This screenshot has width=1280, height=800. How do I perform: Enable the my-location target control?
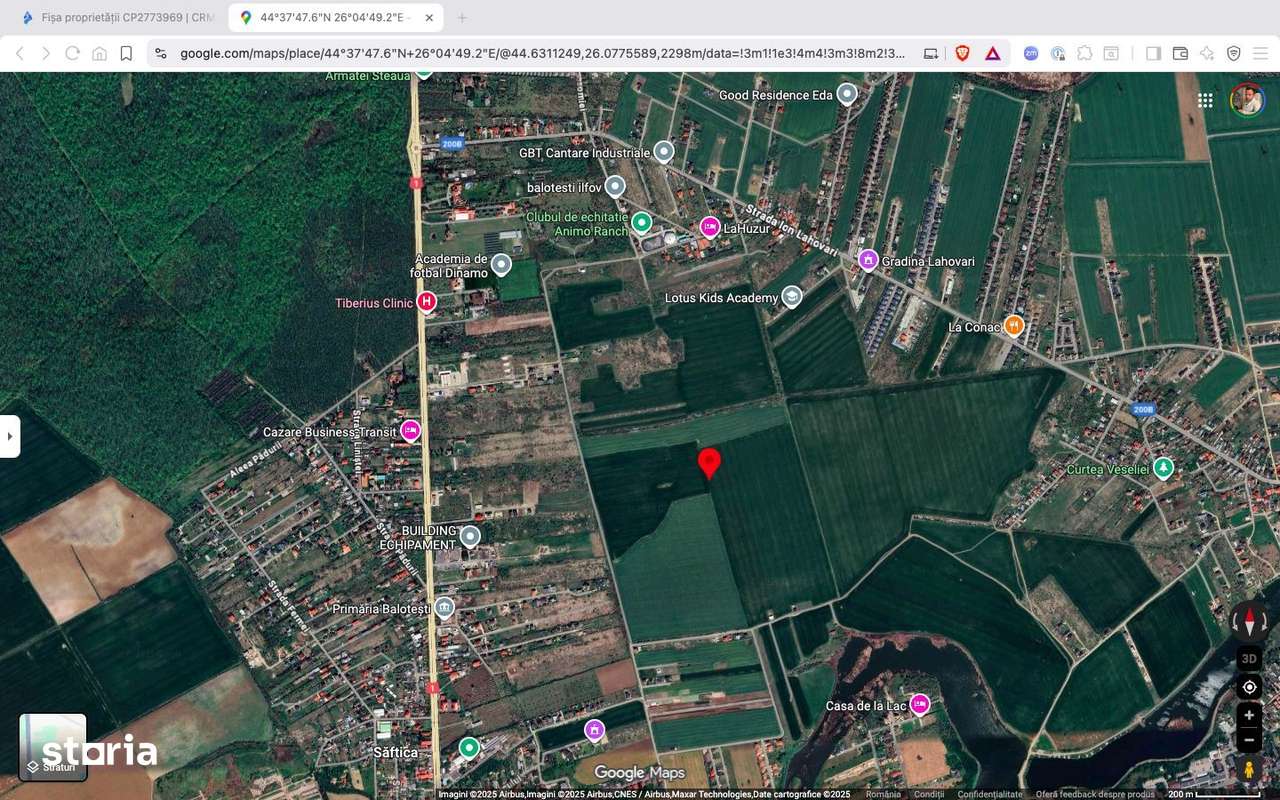click(1249, 687)
